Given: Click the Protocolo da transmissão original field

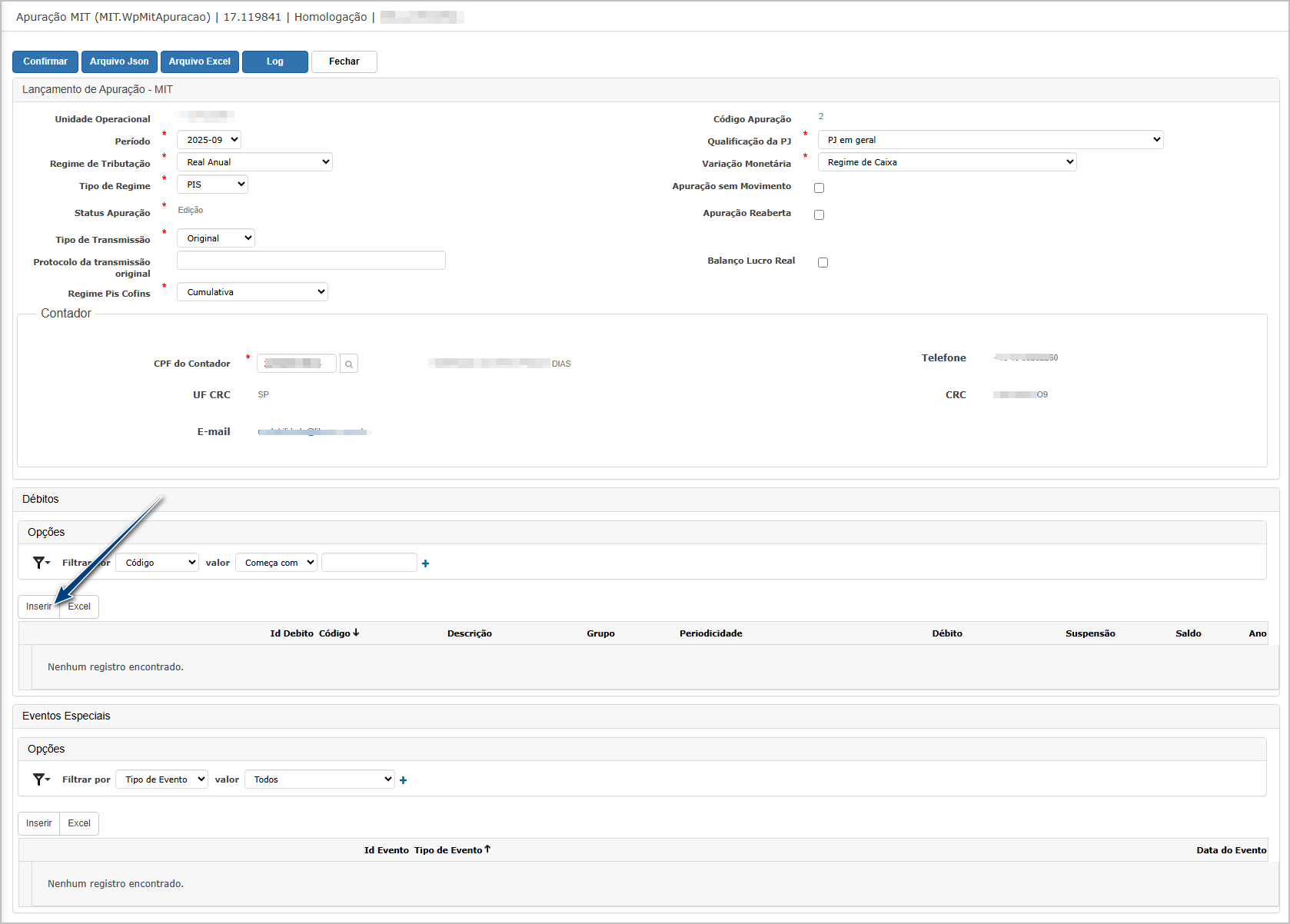Looking at the screenshot, I should [311, 261].
